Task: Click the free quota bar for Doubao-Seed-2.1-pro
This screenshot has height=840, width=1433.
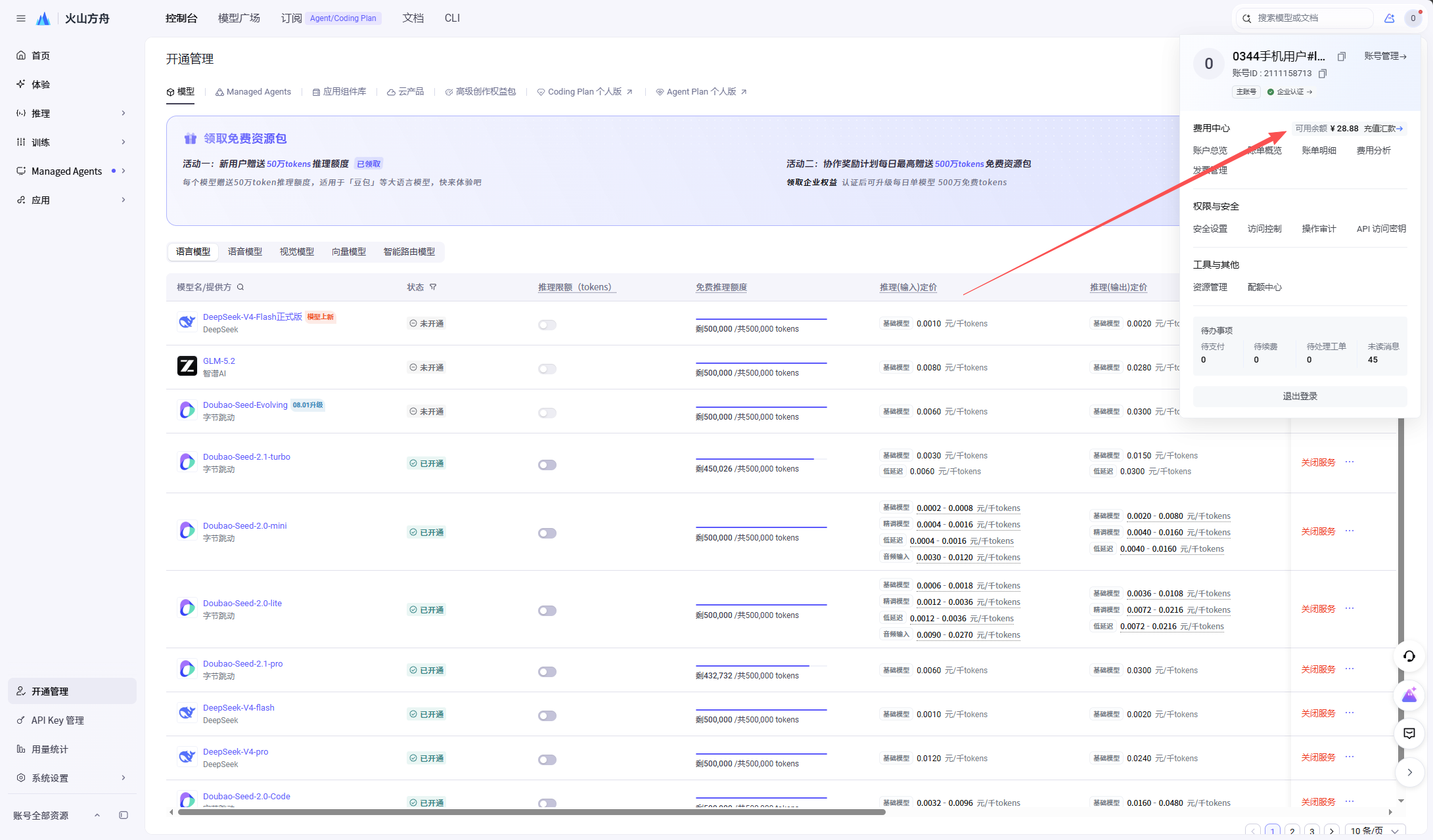Action: (762, 665)
